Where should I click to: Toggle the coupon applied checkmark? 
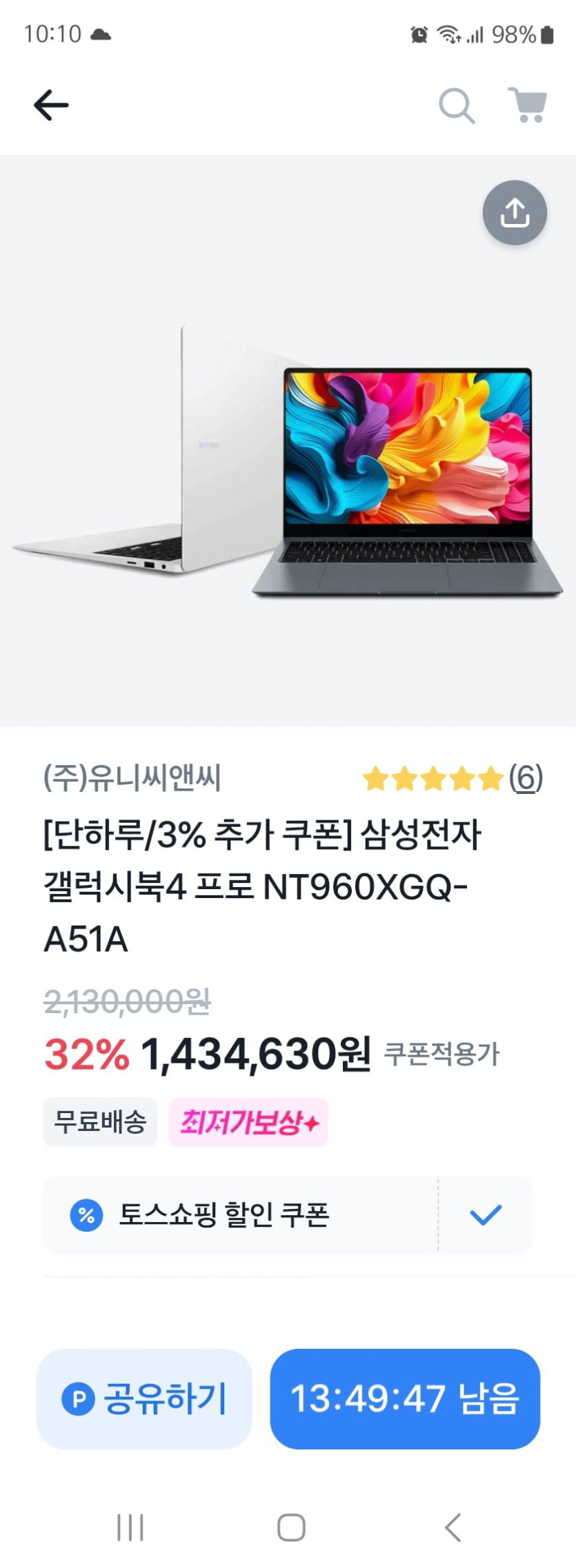click(486, 1215)
